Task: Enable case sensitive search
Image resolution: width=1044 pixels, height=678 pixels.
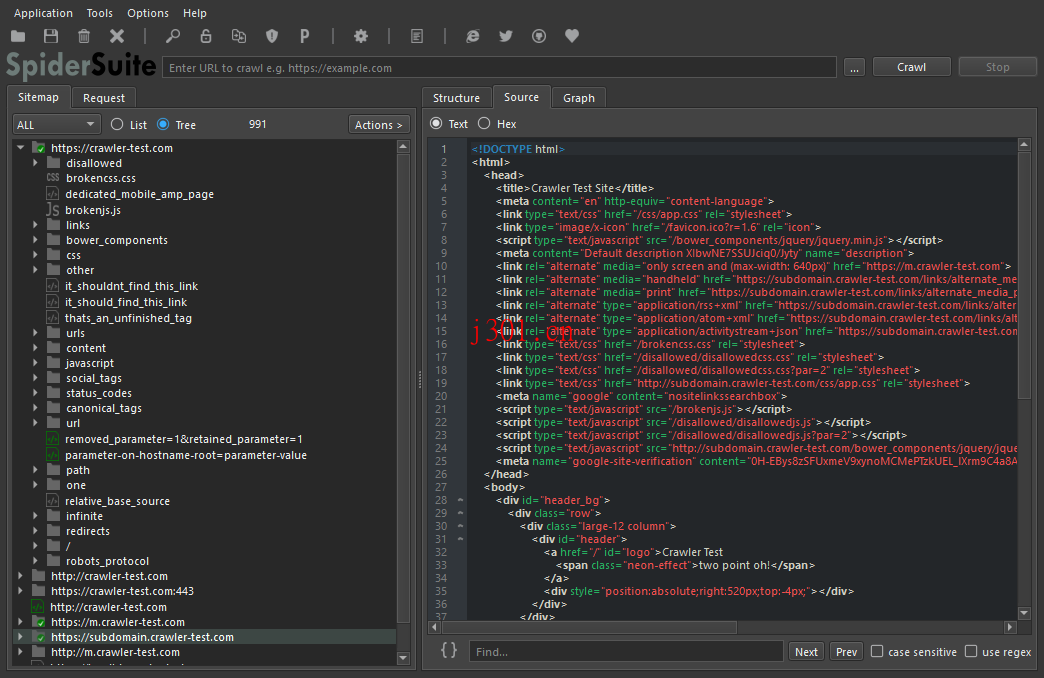Action: (875, 651)
